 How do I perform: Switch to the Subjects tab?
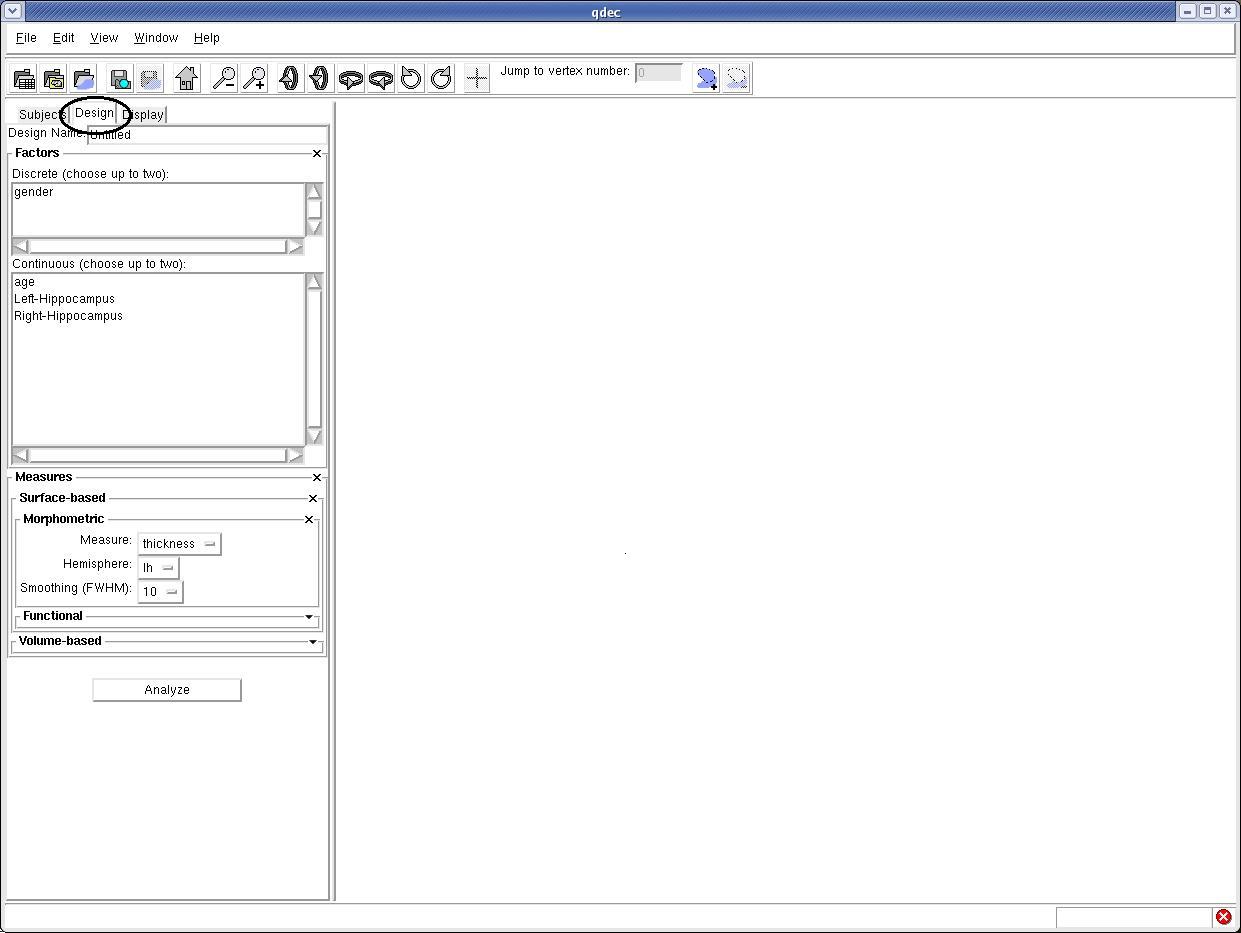coord(40,115)
